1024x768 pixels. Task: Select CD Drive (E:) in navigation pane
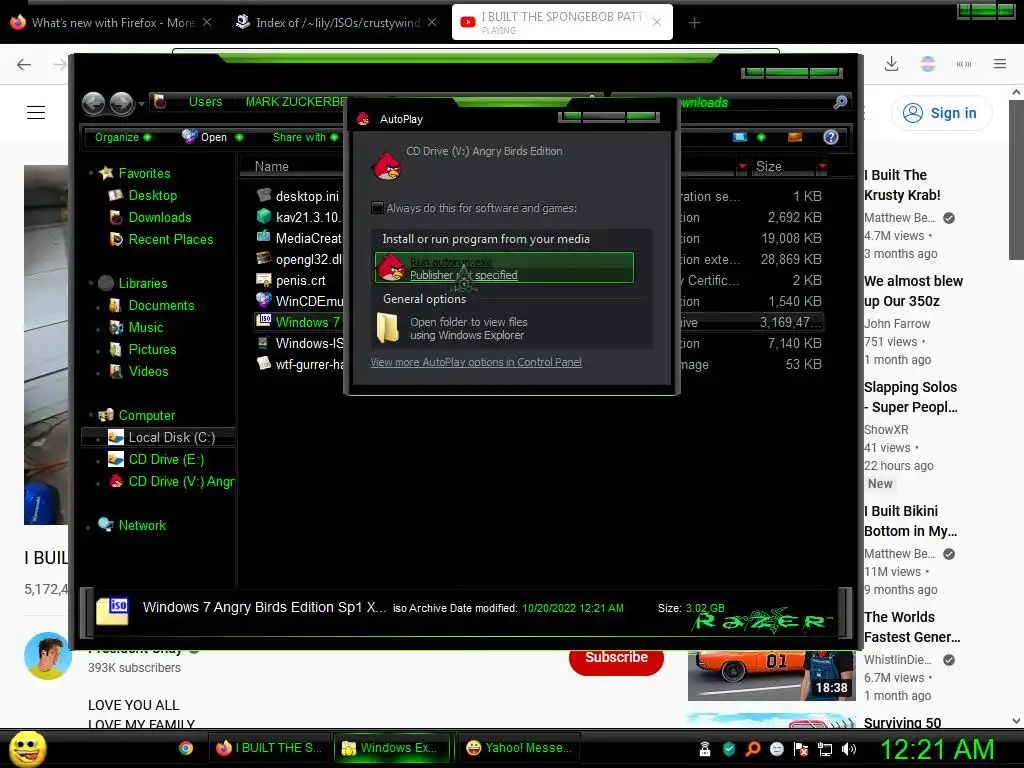tap(165, 460)
